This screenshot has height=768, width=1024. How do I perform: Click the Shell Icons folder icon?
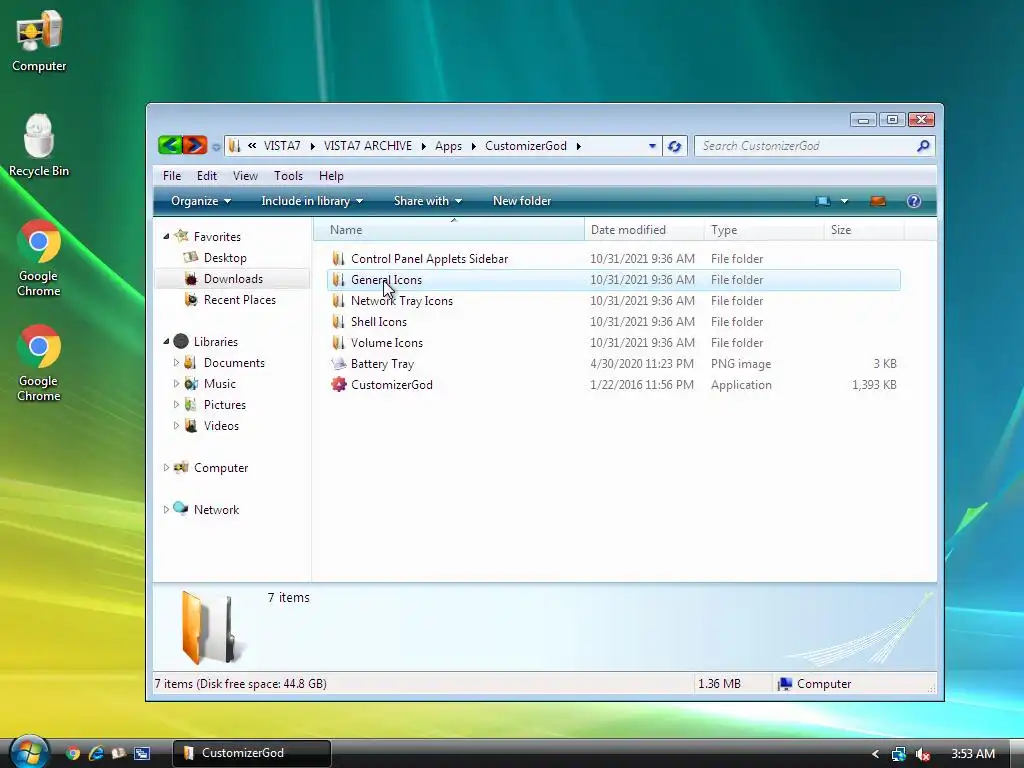tap(338, 321)
